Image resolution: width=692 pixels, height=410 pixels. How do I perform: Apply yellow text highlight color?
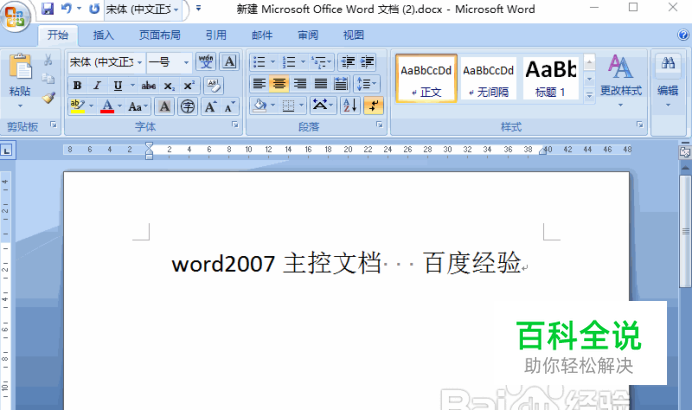[78, 106]
